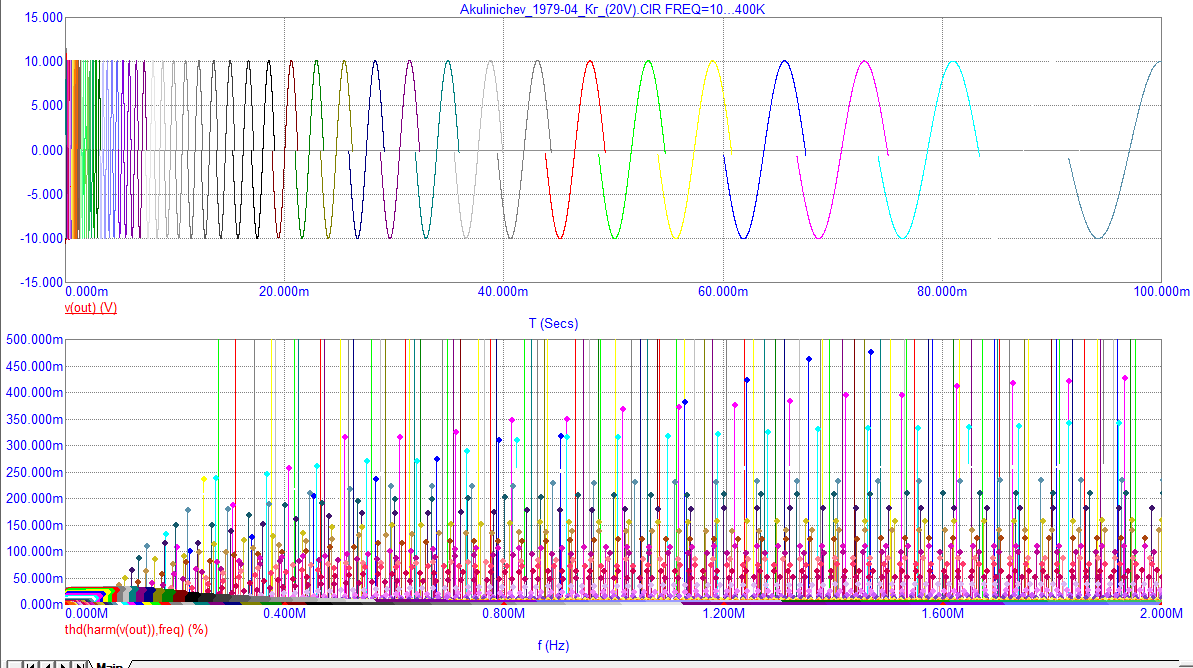Switch to the Main page tab
Image resolution: width=1193 pixels, height=668 pixels.
110,665
